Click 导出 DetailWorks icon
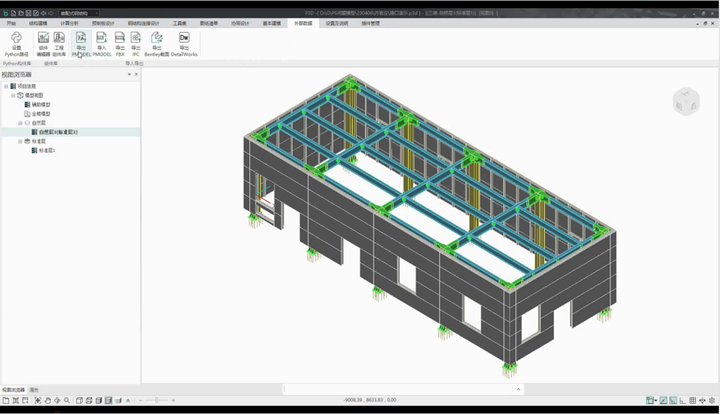This screenshot has height=414, width=720. (x=184, y=41)
